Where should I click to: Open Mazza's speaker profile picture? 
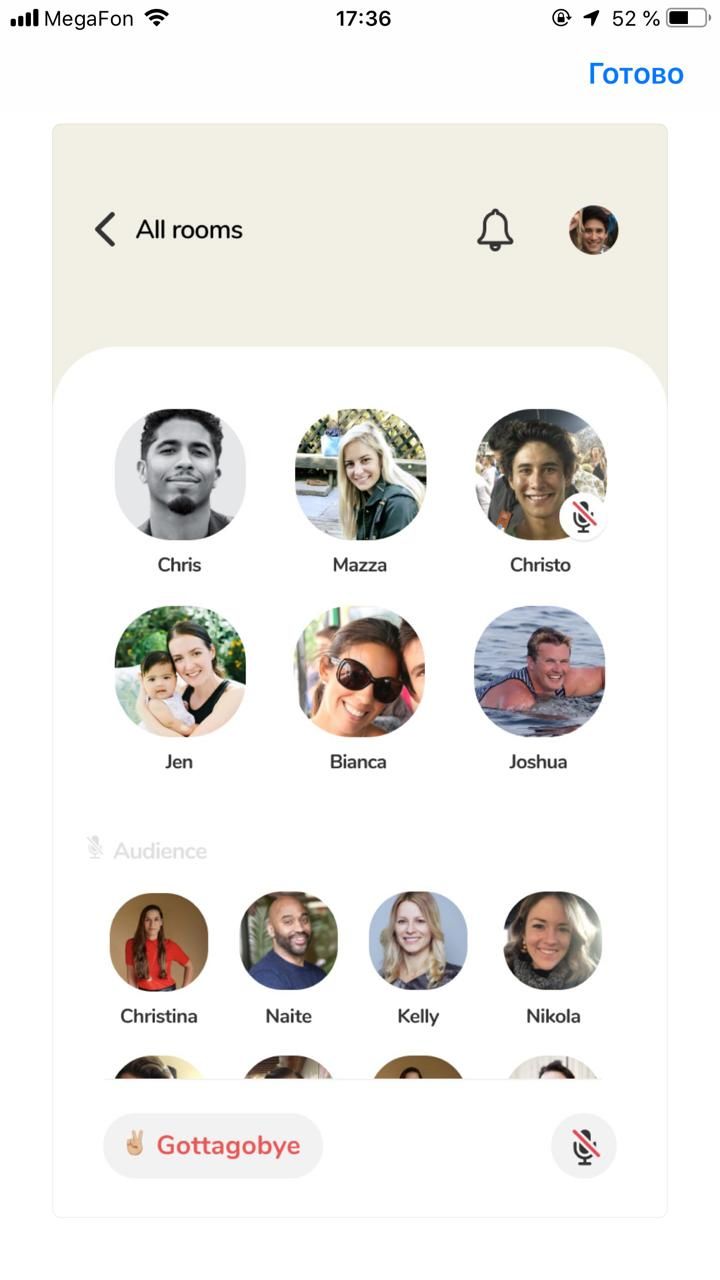[360, 474]
